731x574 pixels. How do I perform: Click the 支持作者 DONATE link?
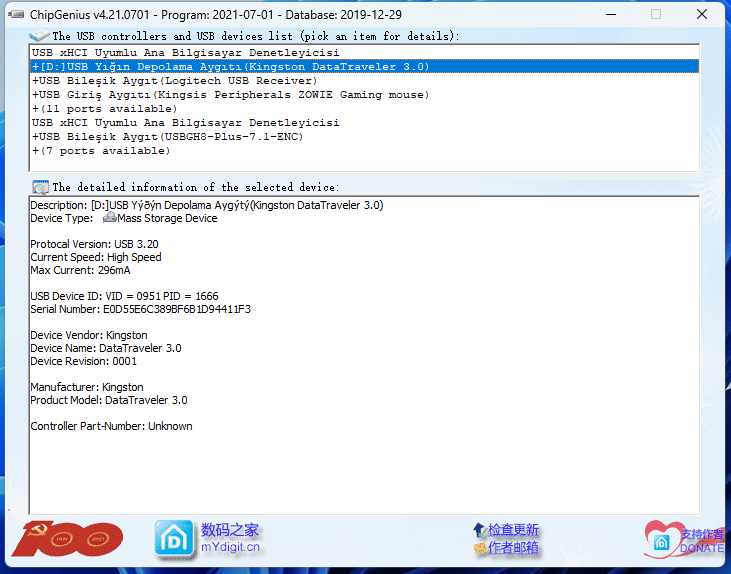[x=702, y=541]
